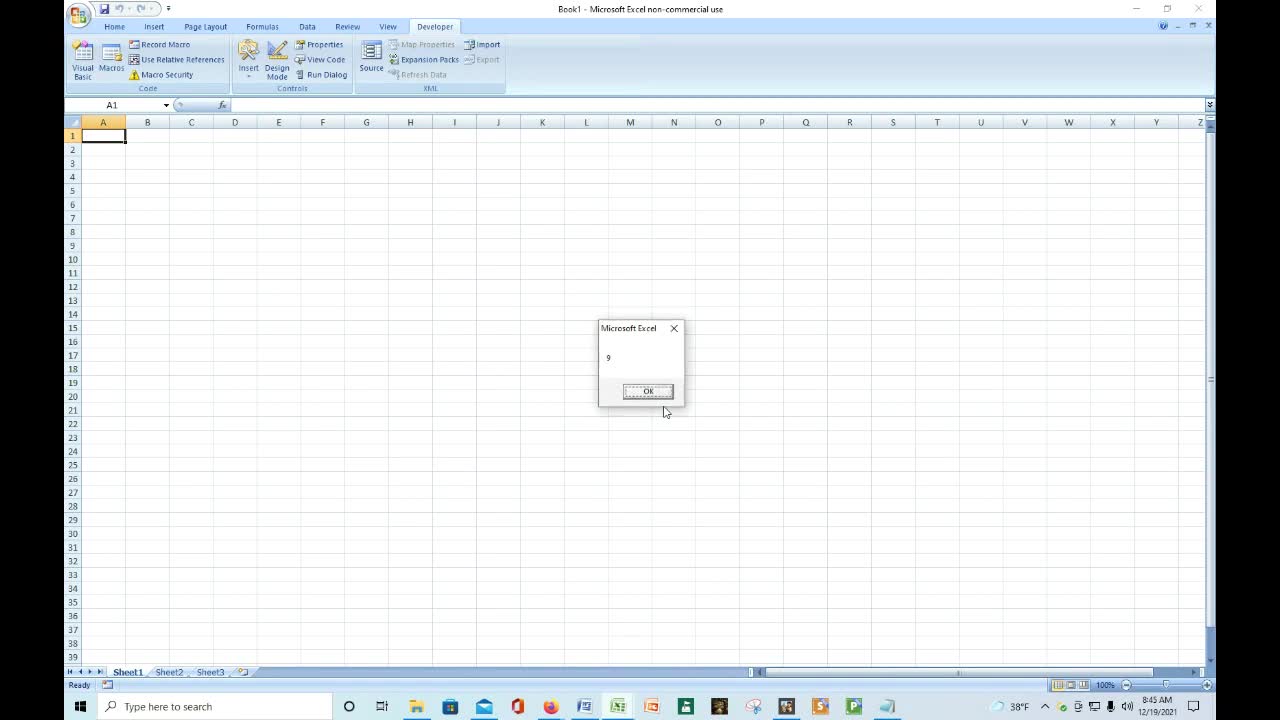Zoom in with plus button
Screen dimensions: 1280x720
(x=1207, y=685)
